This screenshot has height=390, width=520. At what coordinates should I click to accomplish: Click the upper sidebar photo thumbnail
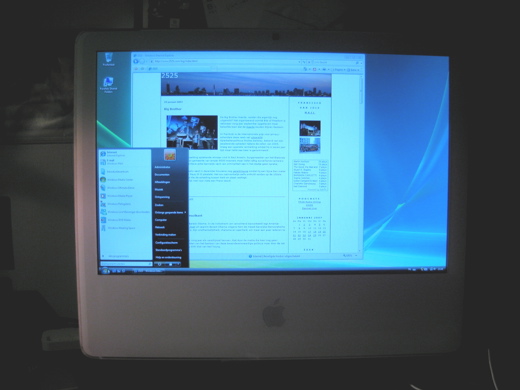coord(310,129)
